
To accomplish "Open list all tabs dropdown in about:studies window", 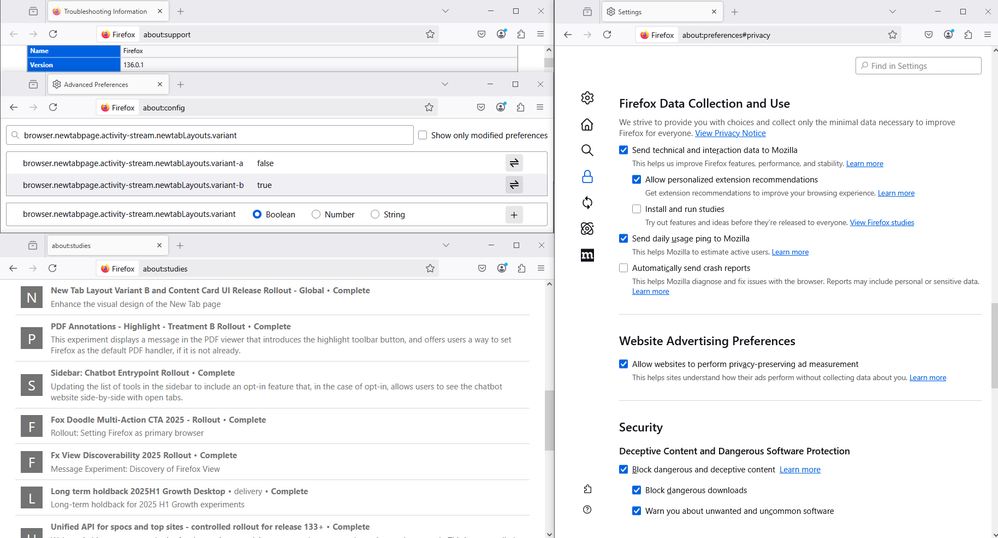I will point(446,245).
